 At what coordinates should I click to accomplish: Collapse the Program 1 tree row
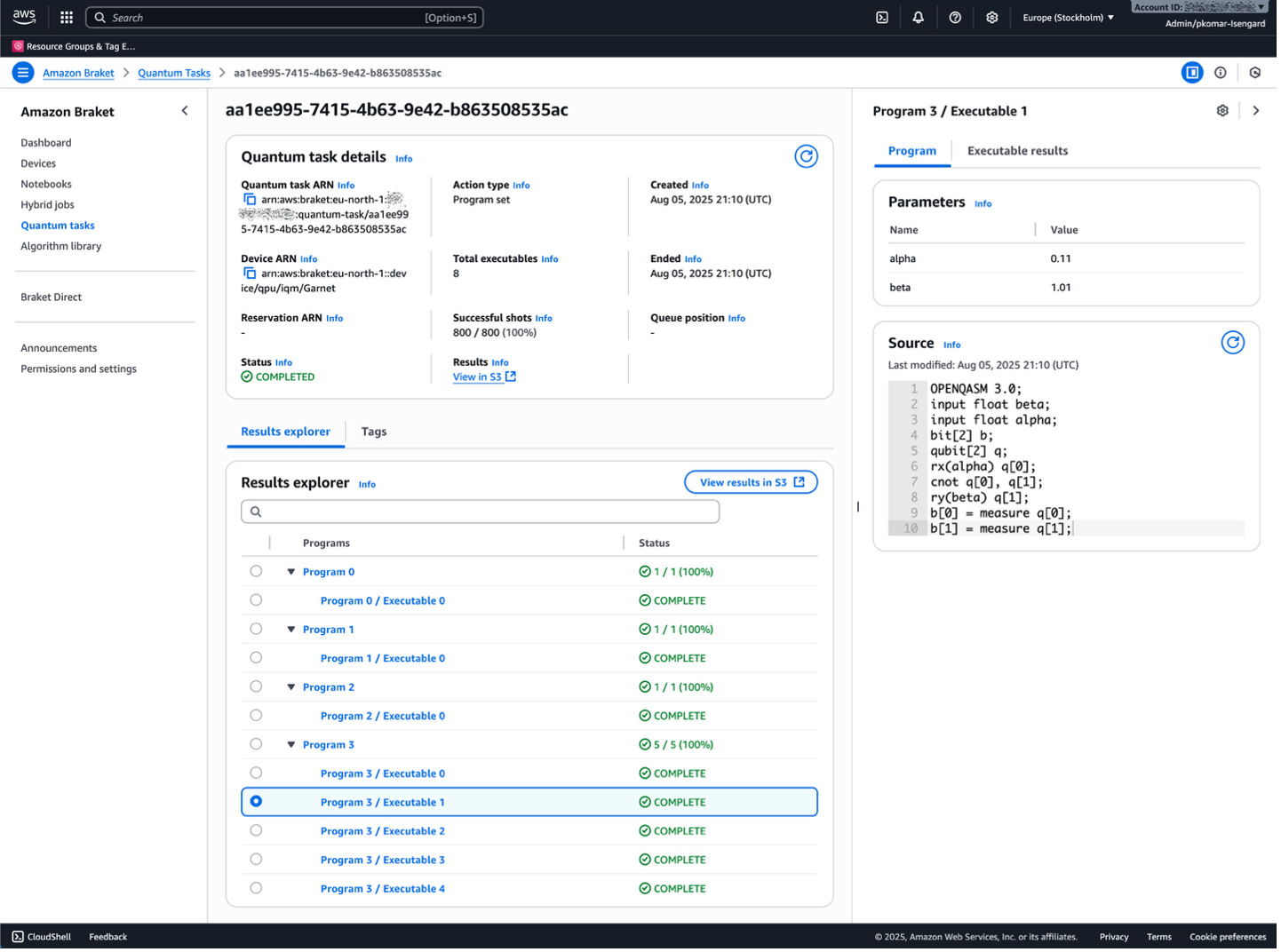point(290,630)
